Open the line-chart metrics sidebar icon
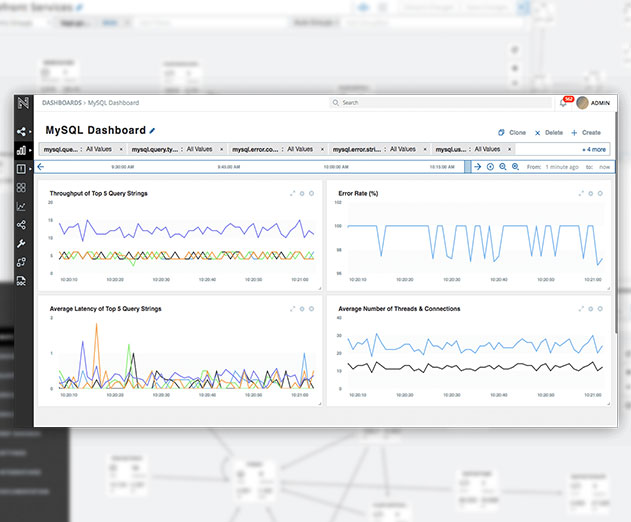Viewport: 631px width, 522px height. (21, 206)
